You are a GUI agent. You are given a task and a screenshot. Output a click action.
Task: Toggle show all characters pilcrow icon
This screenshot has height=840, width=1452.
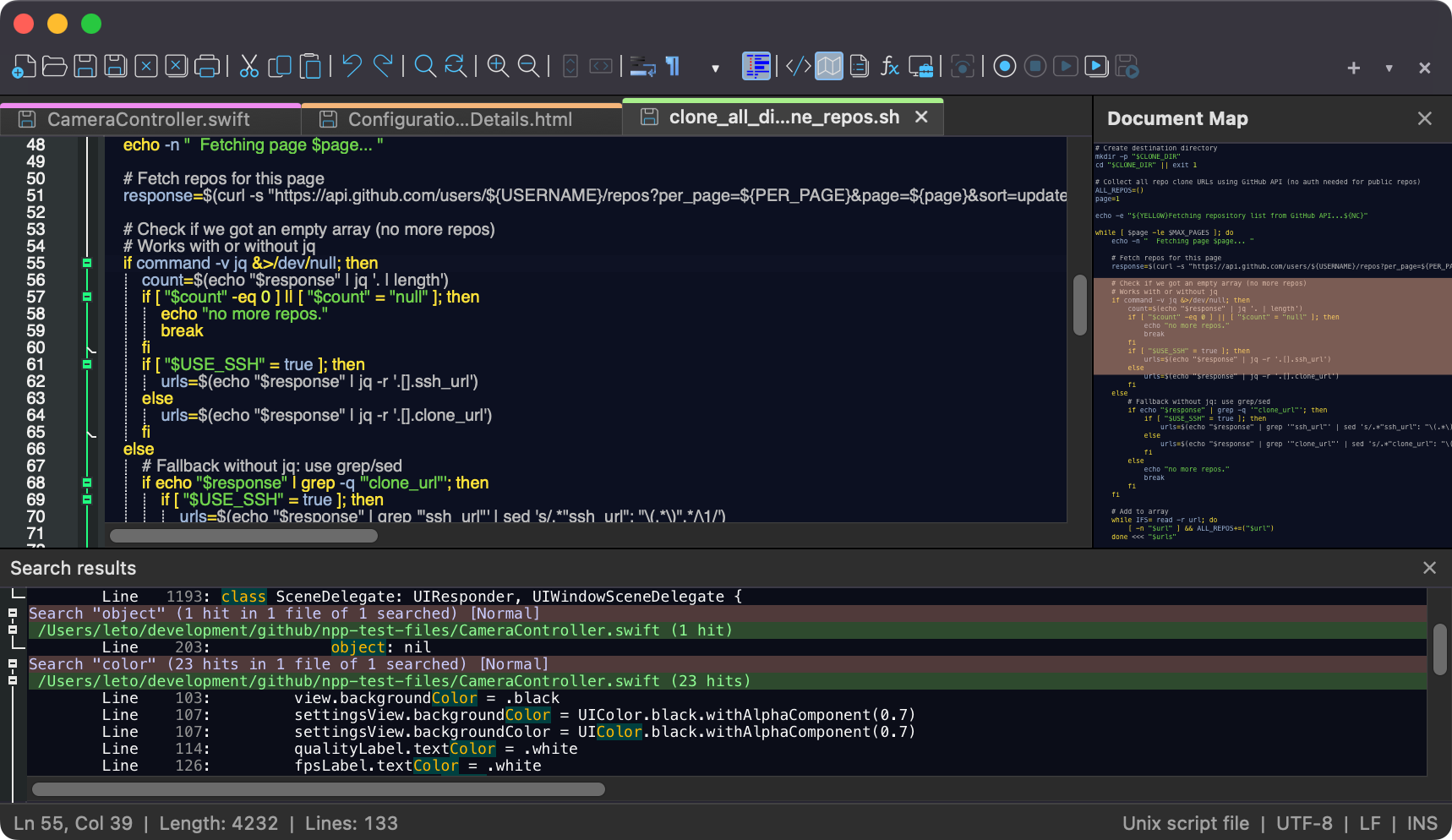point(673,66)
